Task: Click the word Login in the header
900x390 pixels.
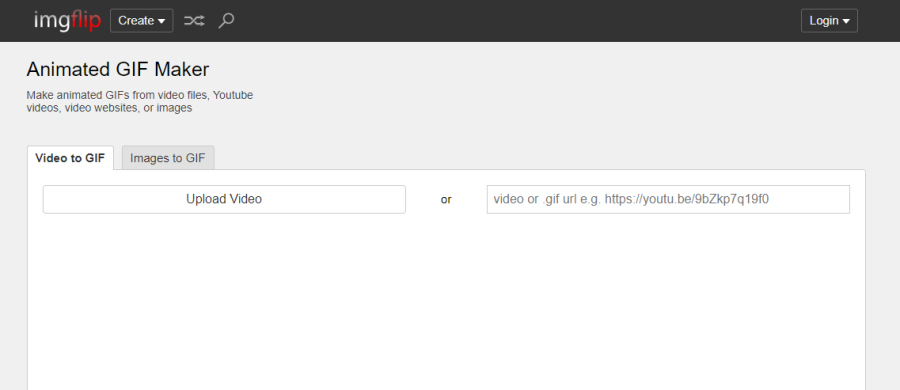Action: (x=824, y=21)
